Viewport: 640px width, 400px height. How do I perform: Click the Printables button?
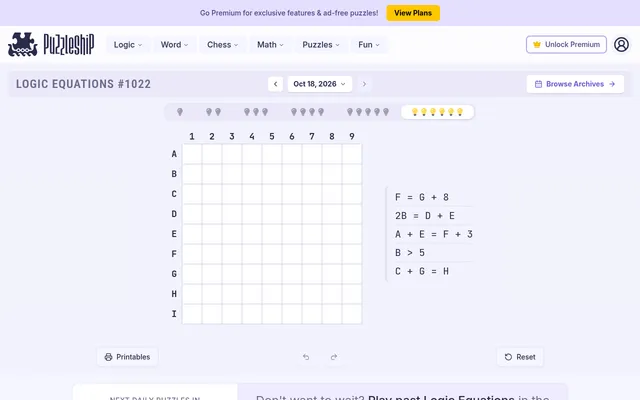[x=127, y=357]
